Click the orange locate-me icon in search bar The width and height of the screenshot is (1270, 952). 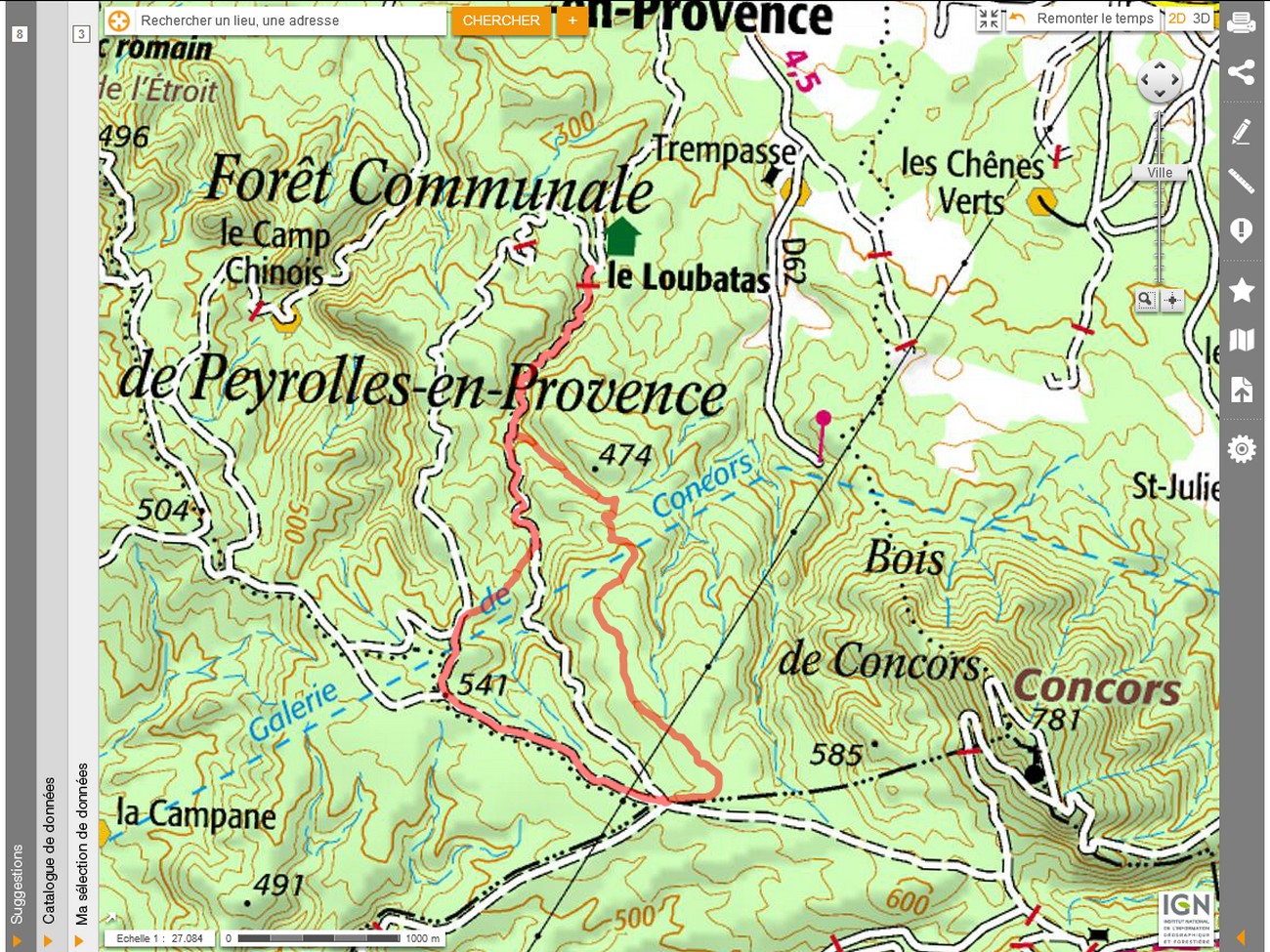click(118, 21)
